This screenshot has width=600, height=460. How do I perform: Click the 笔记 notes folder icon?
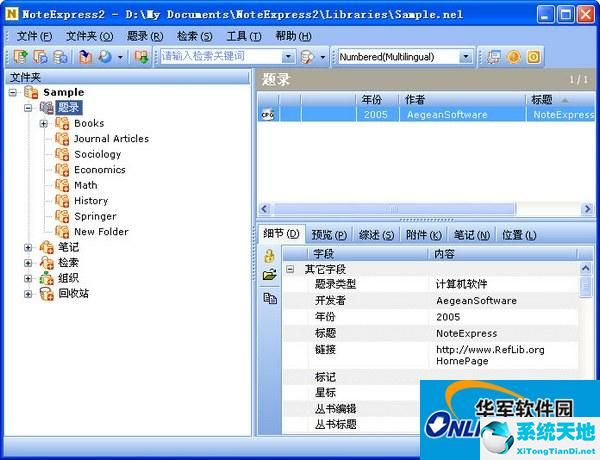(47, 247)
